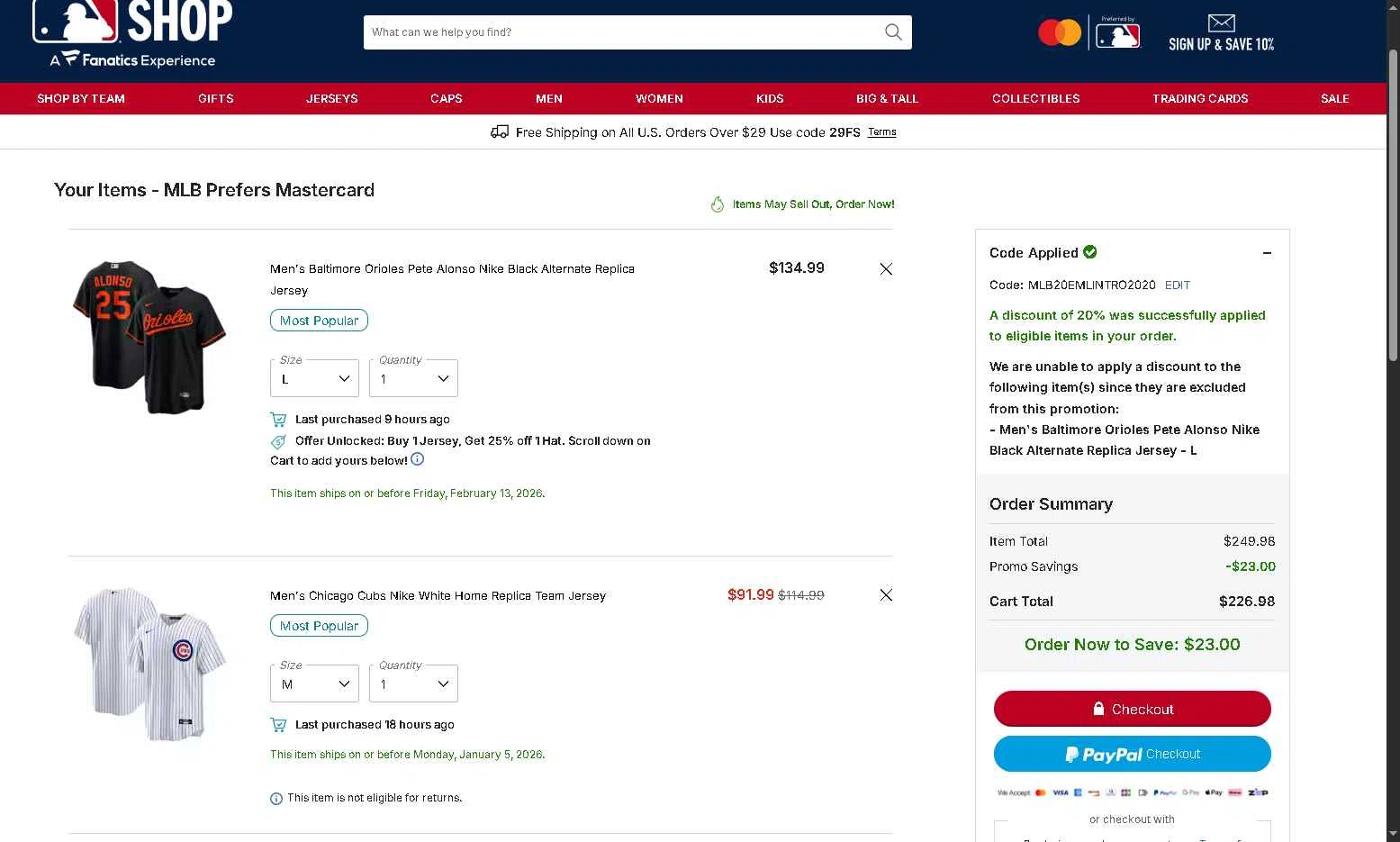Remove the Orioles Pete Alonso jersey with X
Screen dimensions: 1400x842
pos(886,268)
